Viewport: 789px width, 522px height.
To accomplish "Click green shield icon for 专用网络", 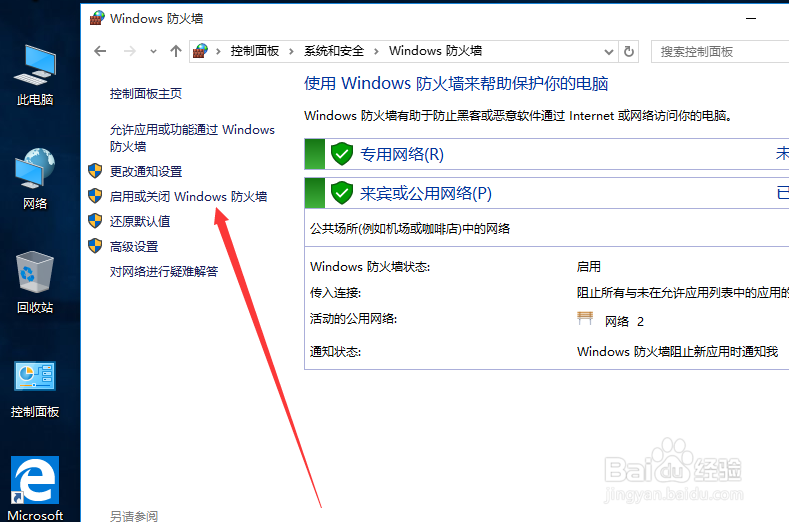I will tap(342, 154).
